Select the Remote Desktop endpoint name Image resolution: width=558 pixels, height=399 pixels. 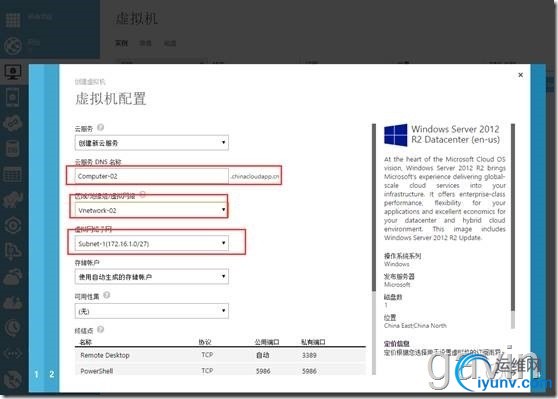point(105,355)
